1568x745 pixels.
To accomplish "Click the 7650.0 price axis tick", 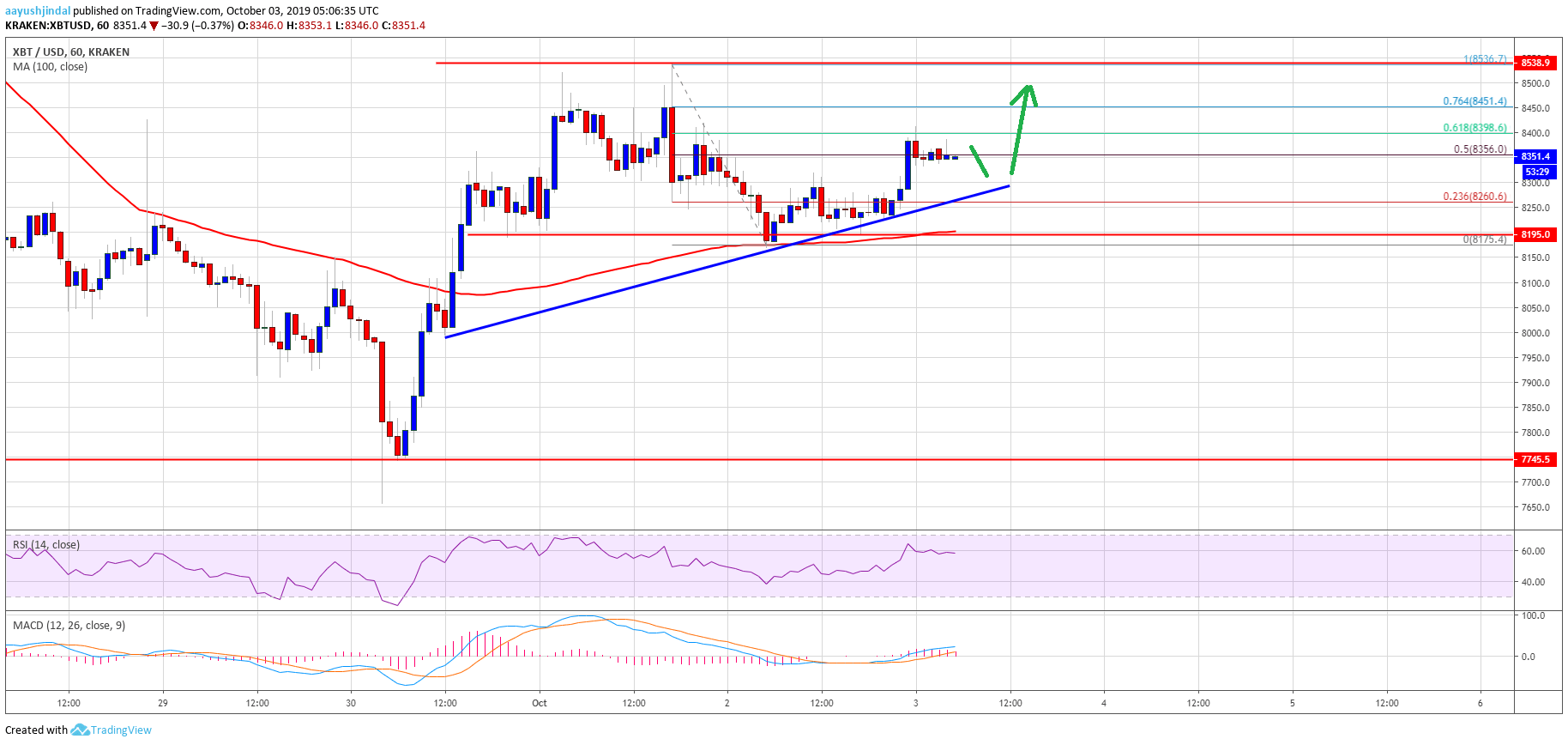I will click(x=1535, y=507).
